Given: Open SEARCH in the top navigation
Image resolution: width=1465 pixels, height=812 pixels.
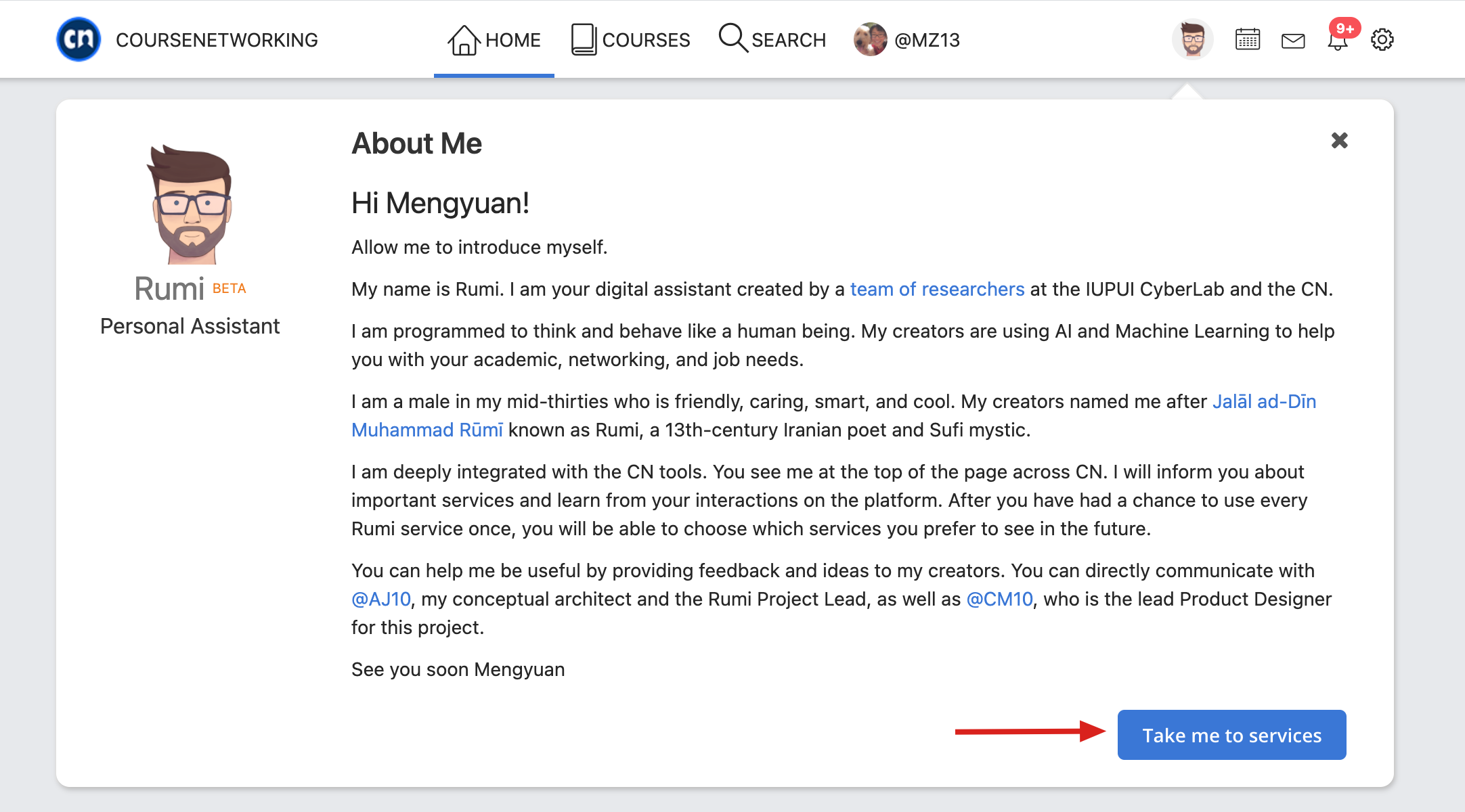Looking at the screenshot, I should [x=772, y=39].
